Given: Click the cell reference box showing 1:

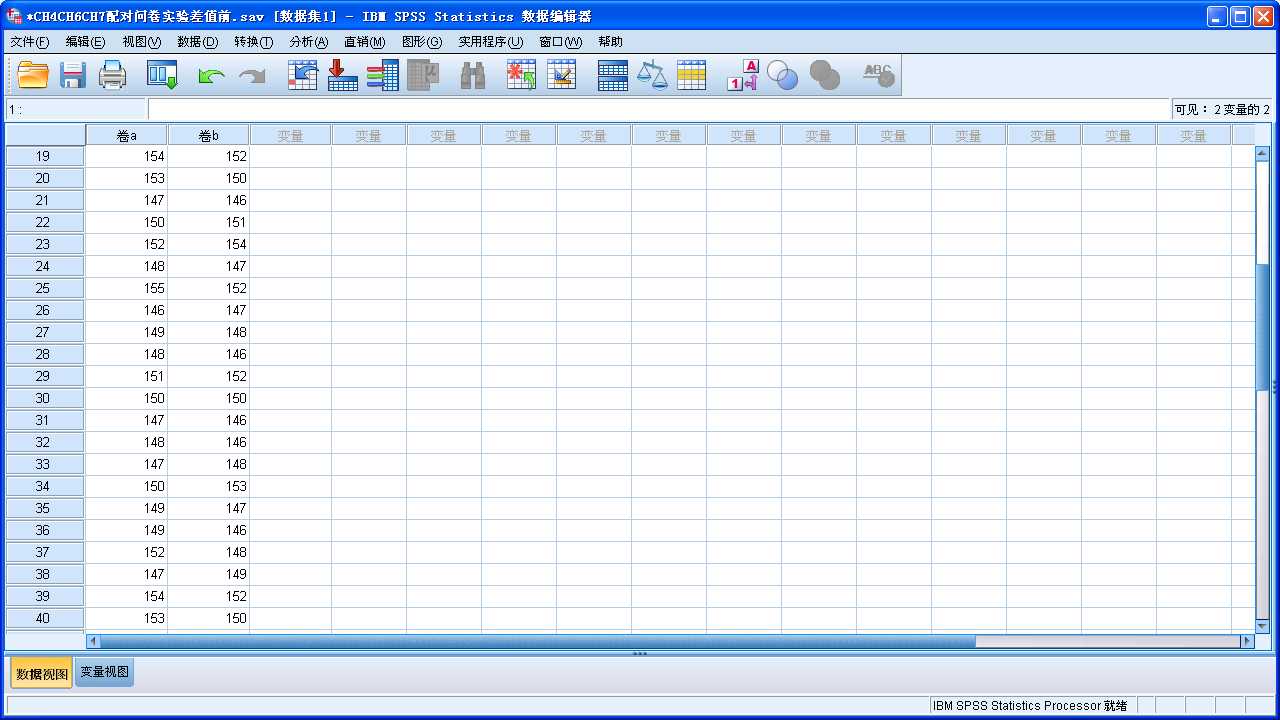Looking at the screenshot, I should click(76, 109).
